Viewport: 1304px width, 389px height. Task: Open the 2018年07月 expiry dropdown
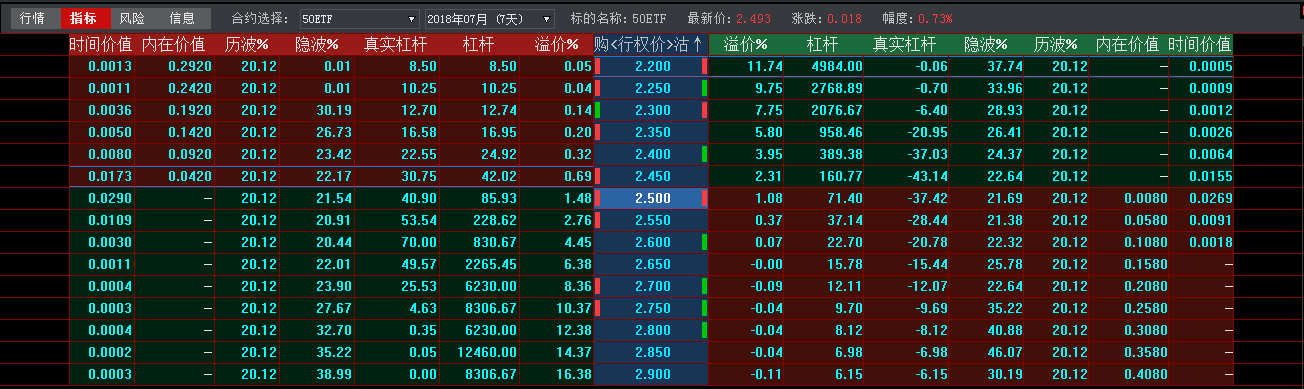tap(489, 18)
